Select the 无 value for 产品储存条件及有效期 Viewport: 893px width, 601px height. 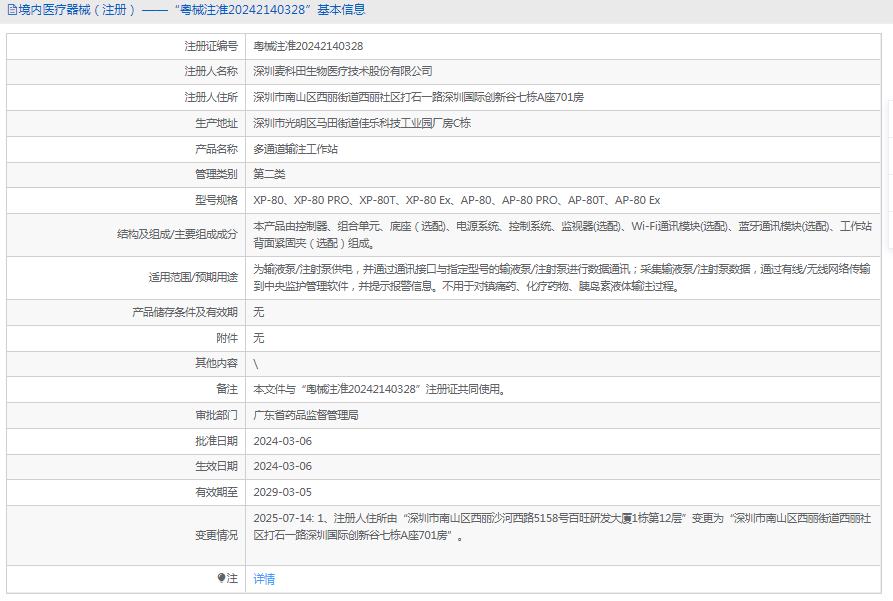pos(259,312)
